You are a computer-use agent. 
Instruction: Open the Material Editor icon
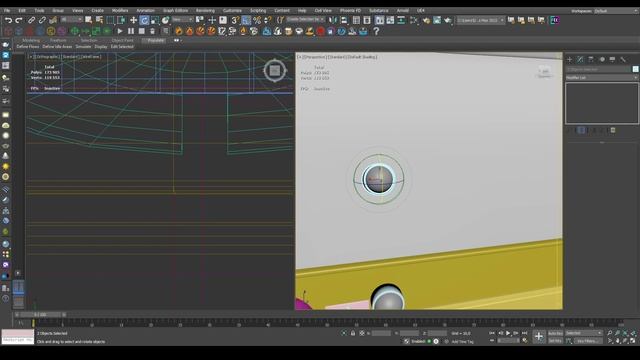click(x=414, y=20)
